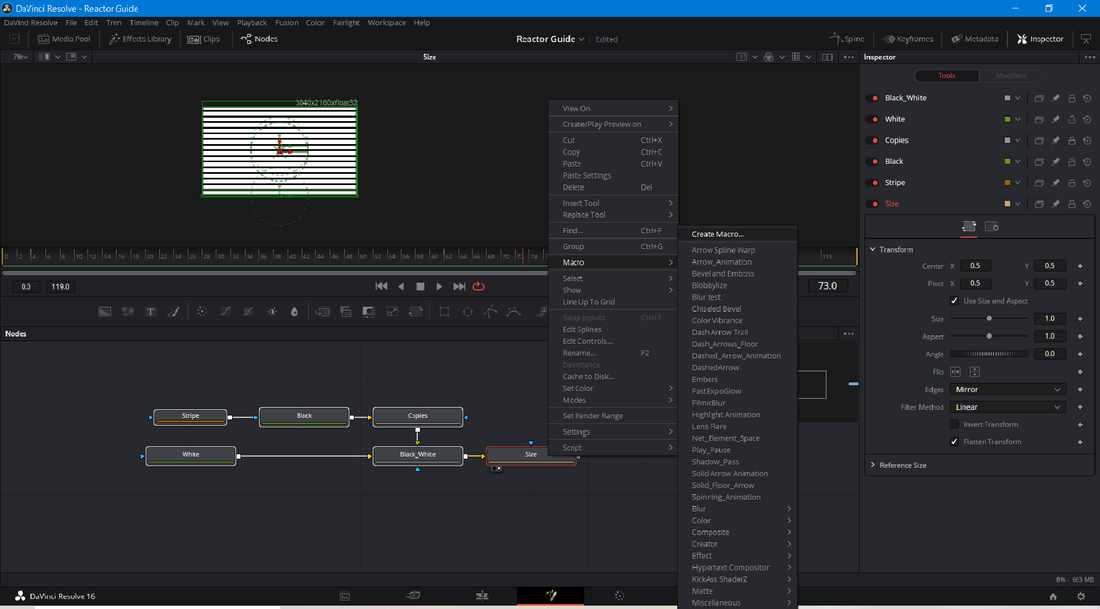Choose Create Macro... from the submenu

(717, 234)
